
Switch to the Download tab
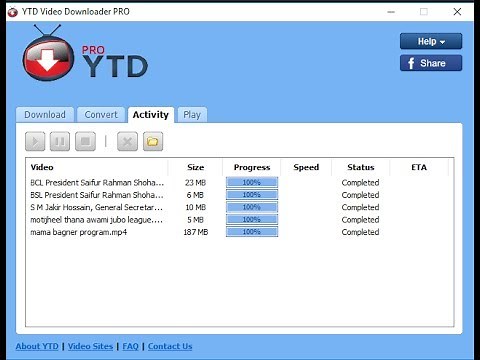point(45,115)
